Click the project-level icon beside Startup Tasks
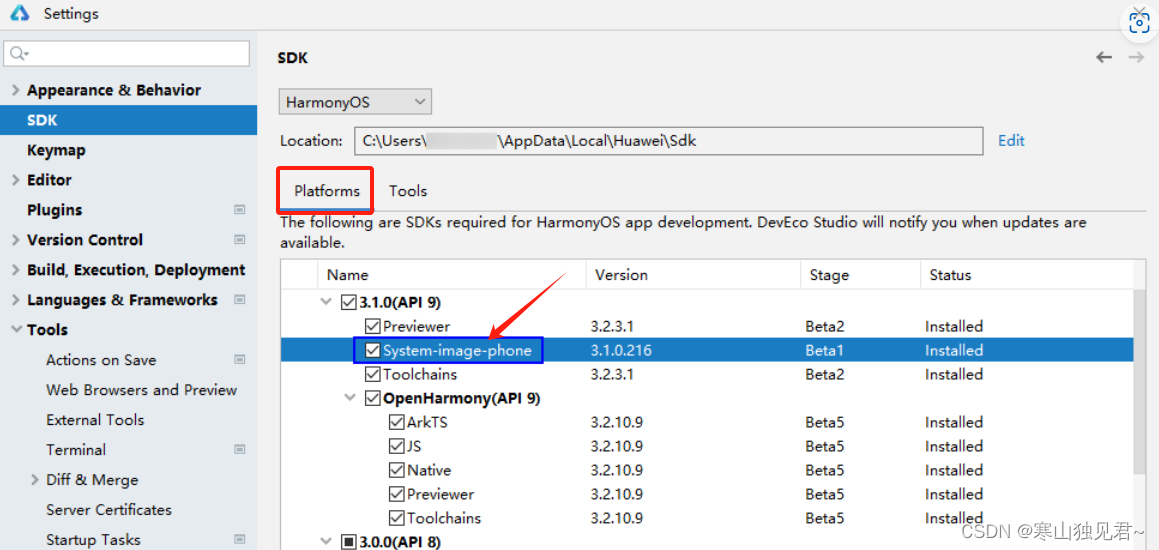Viewport: 1159px width, 550px height. [x=239, y=540]
